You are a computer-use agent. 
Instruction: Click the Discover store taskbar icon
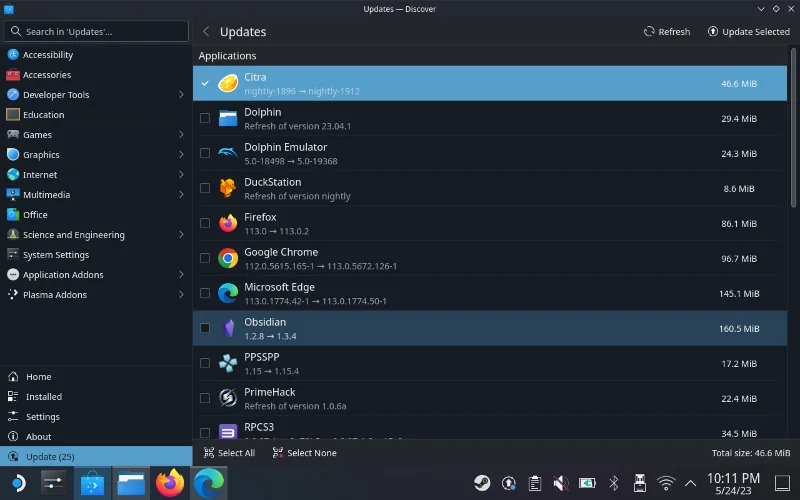tap(92, 483)
